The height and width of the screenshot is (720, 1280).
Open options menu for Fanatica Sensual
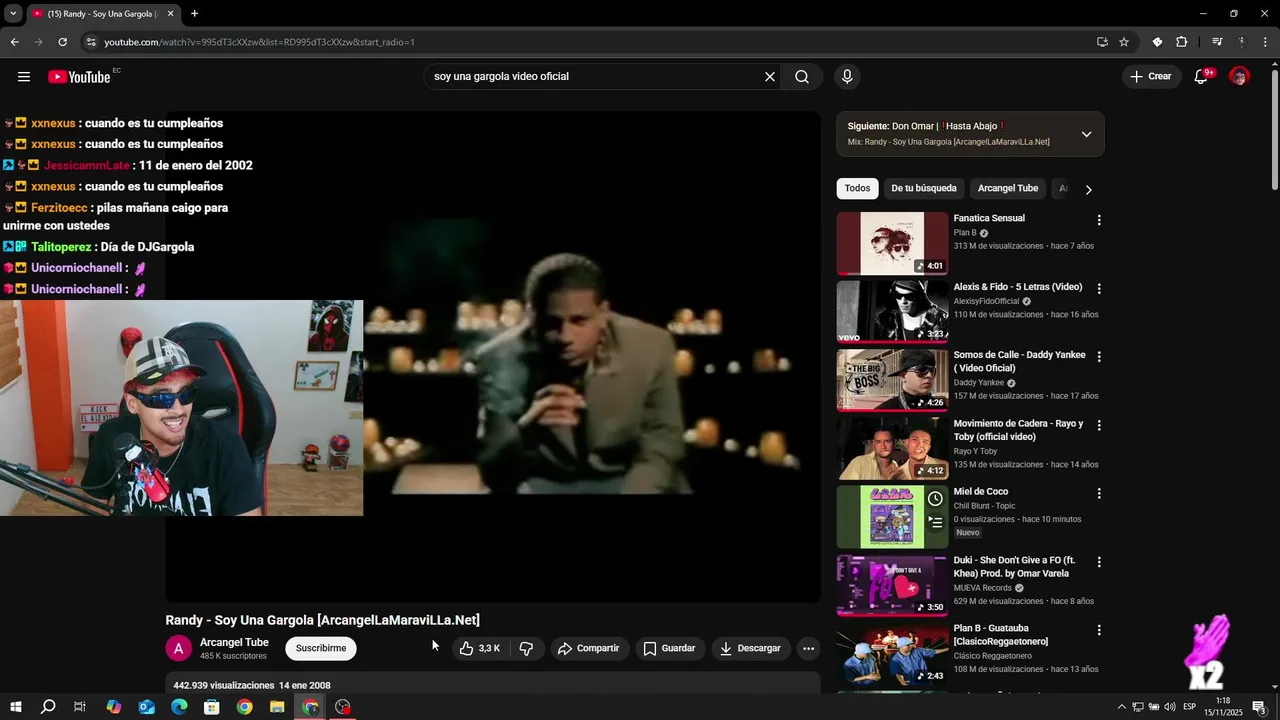tap(1099, 220)
